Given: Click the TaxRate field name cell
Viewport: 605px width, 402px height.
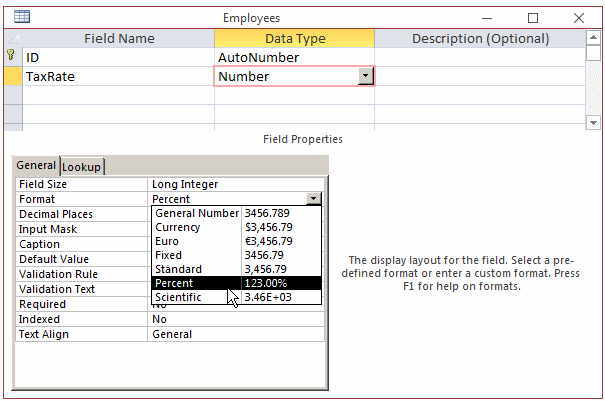Looking at the screenshot, I should (118, 76).
